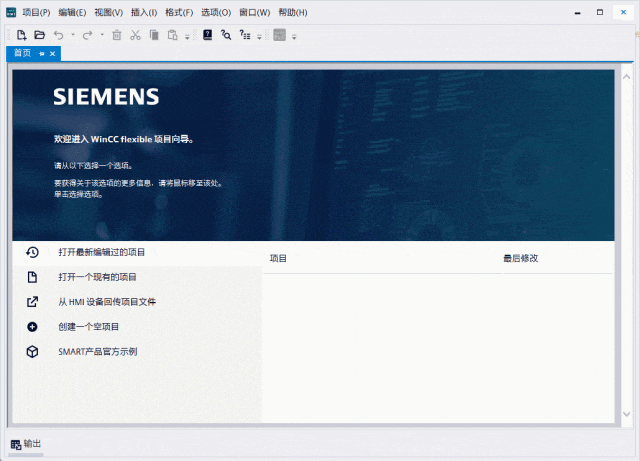Close the 首页 tab

click(x=52, y=53)
